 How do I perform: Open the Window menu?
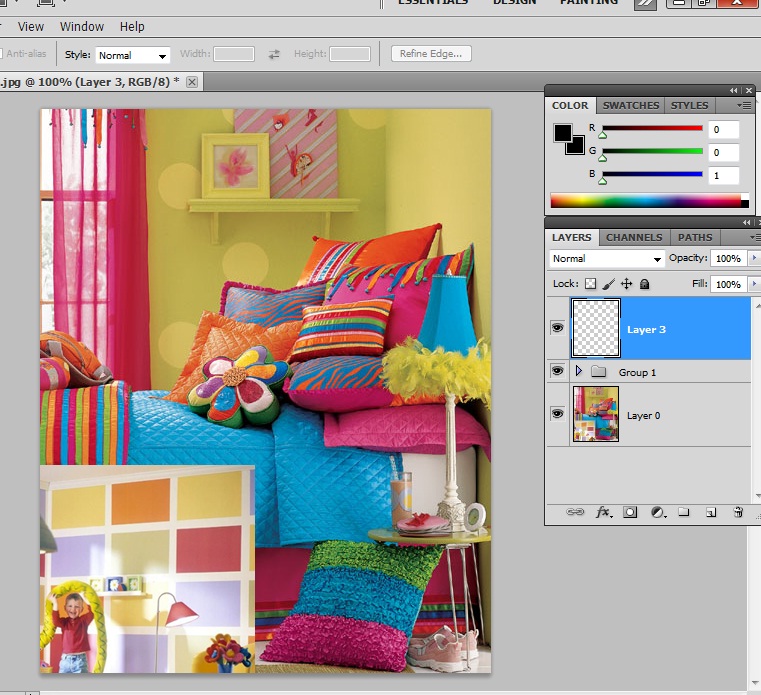(81, 27)
